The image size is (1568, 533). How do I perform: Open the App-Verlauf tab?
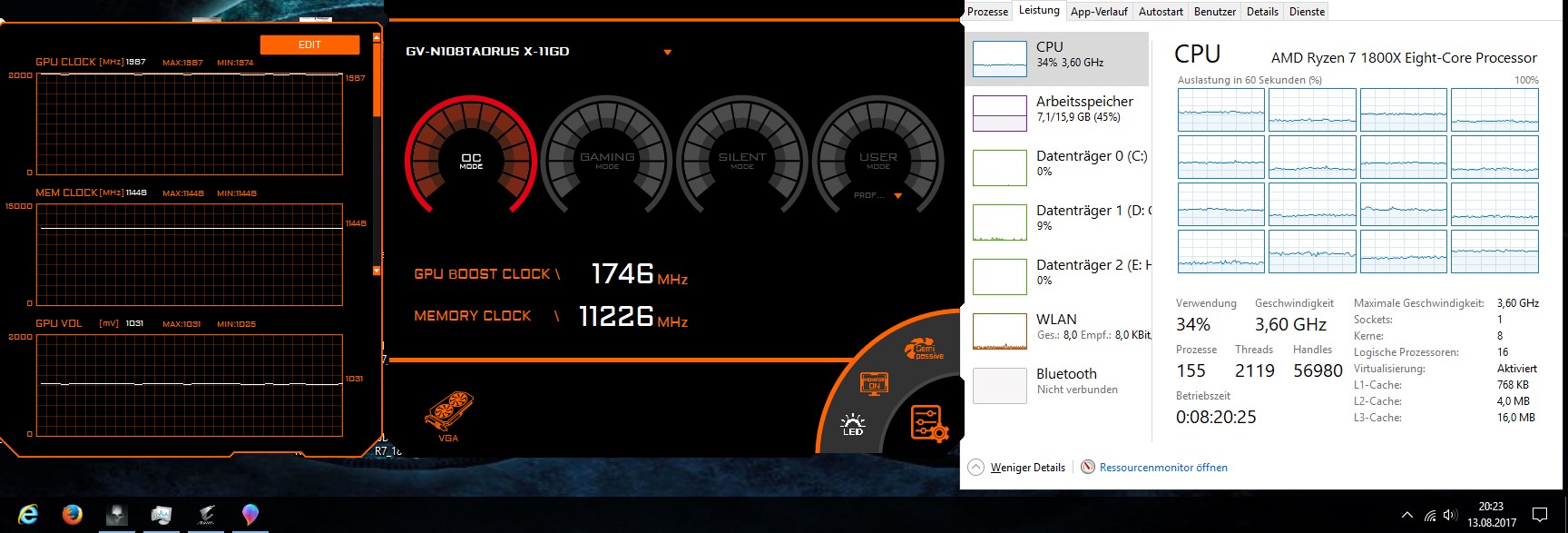coord(1099,12)
